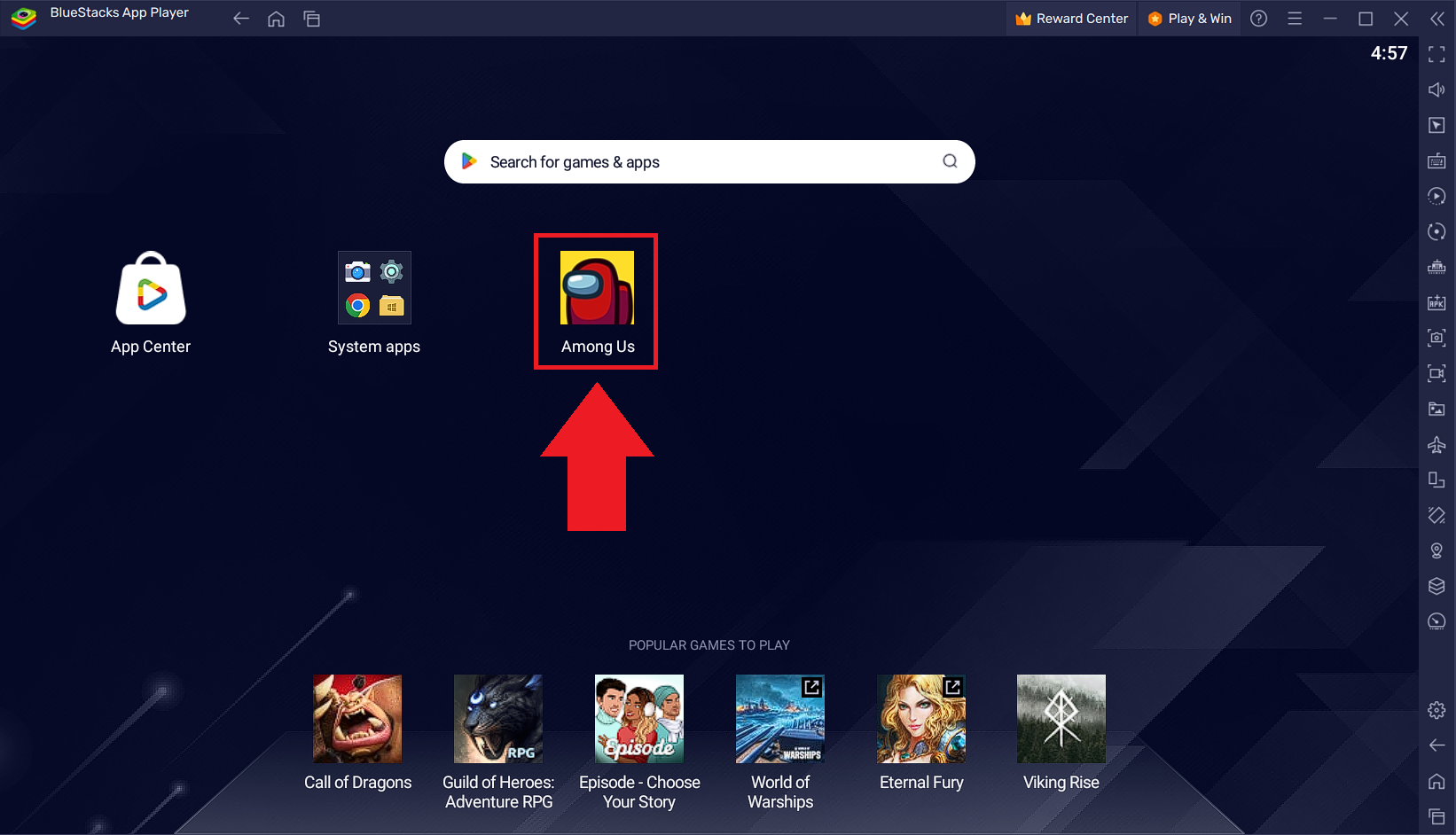
Task: Open Play & Win
Action: 1189,19
